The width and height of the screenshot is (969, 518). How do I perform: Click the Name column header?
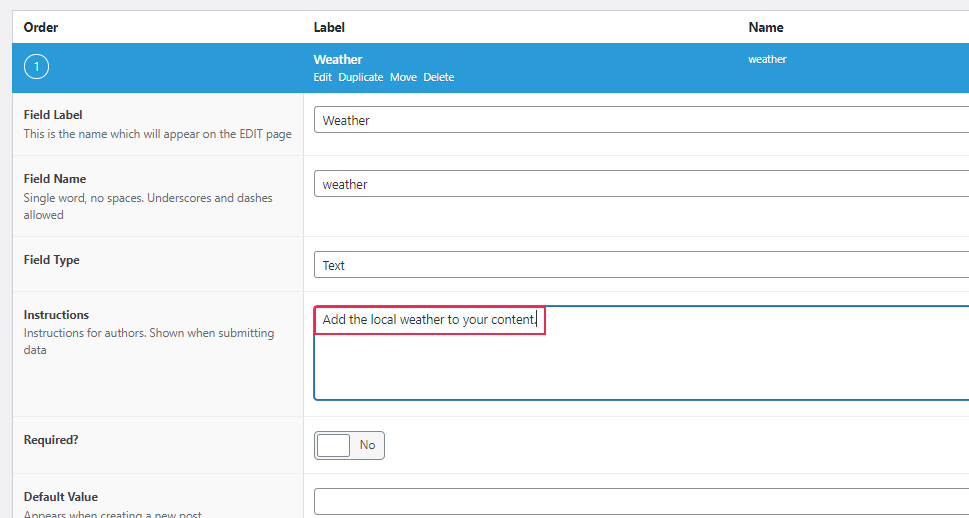[x=766, y=27]
